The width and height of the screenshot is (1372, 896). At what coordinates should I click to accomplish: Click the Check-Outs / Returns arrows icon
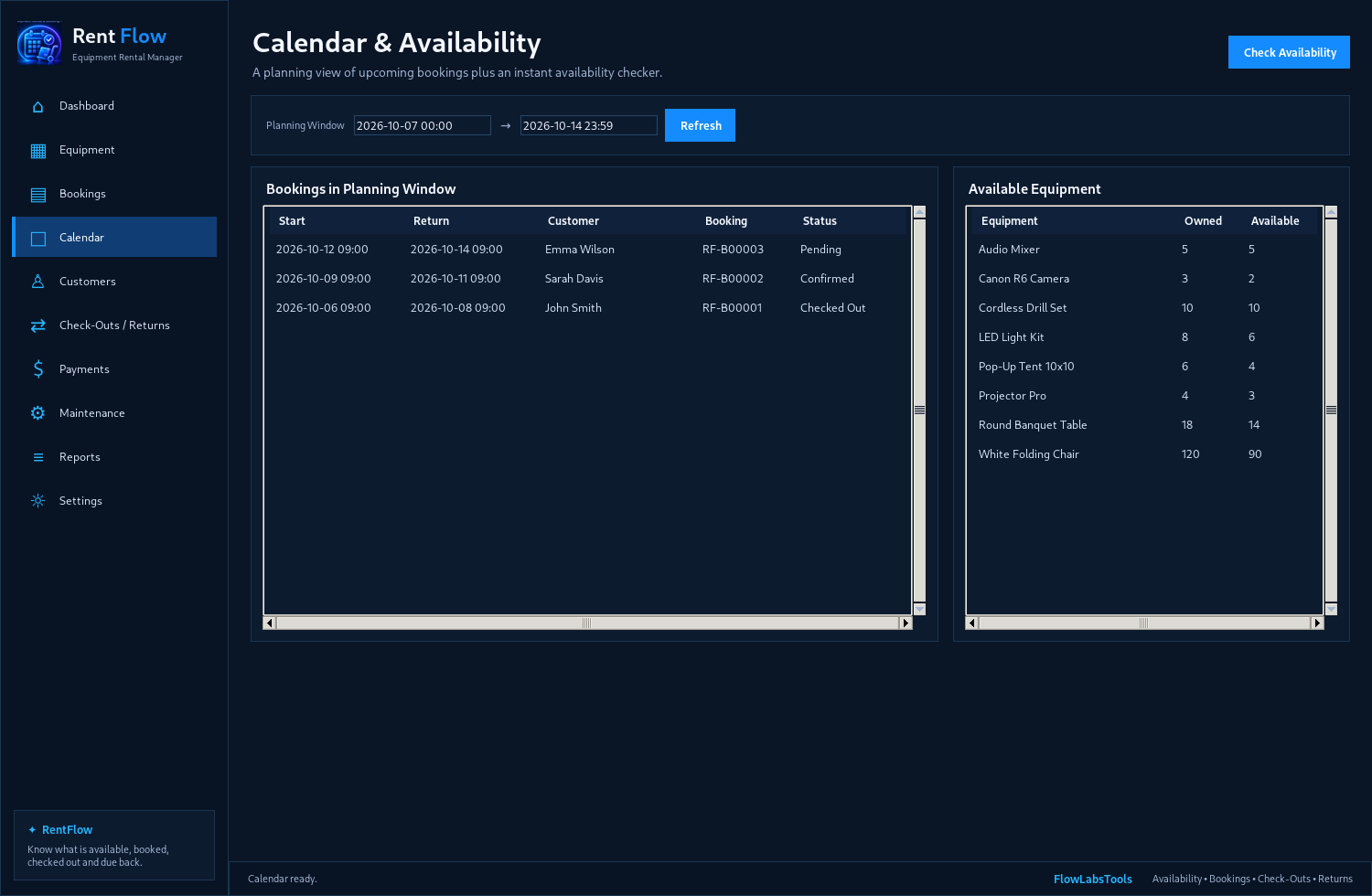38,325
